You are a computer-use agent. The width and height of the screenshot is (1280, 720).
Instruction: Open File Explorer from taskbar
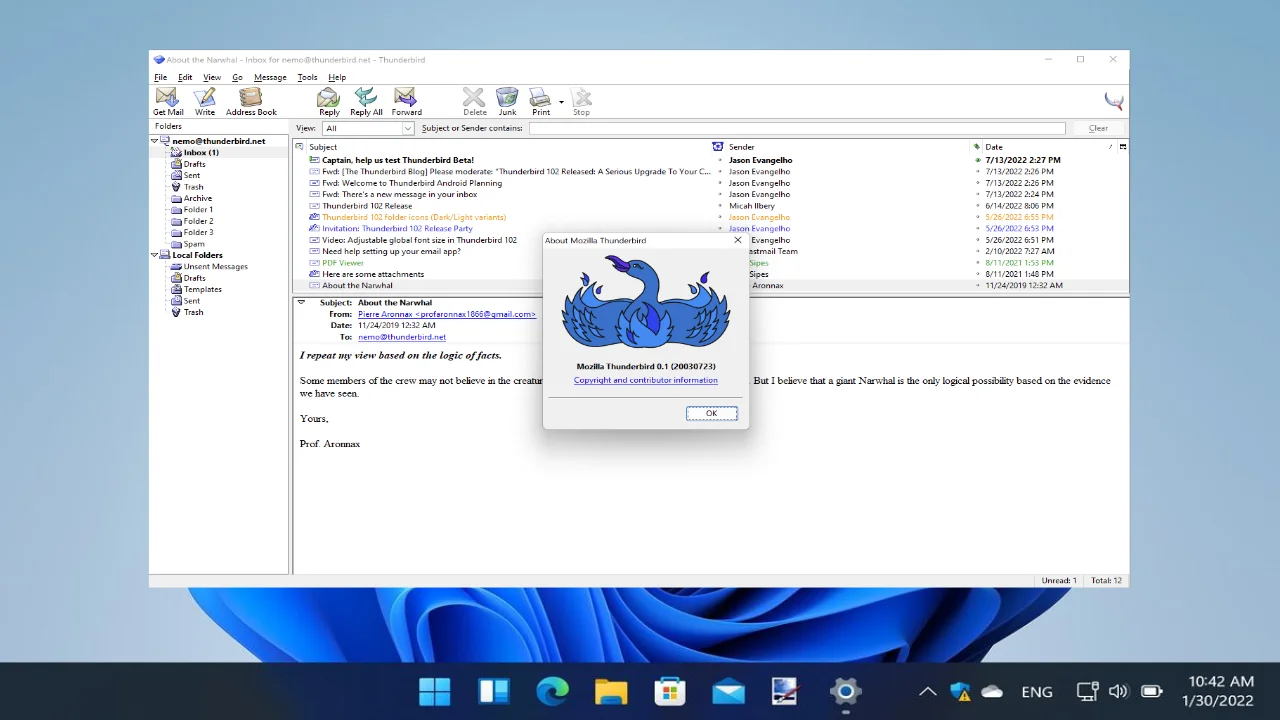tap(611, 691)
